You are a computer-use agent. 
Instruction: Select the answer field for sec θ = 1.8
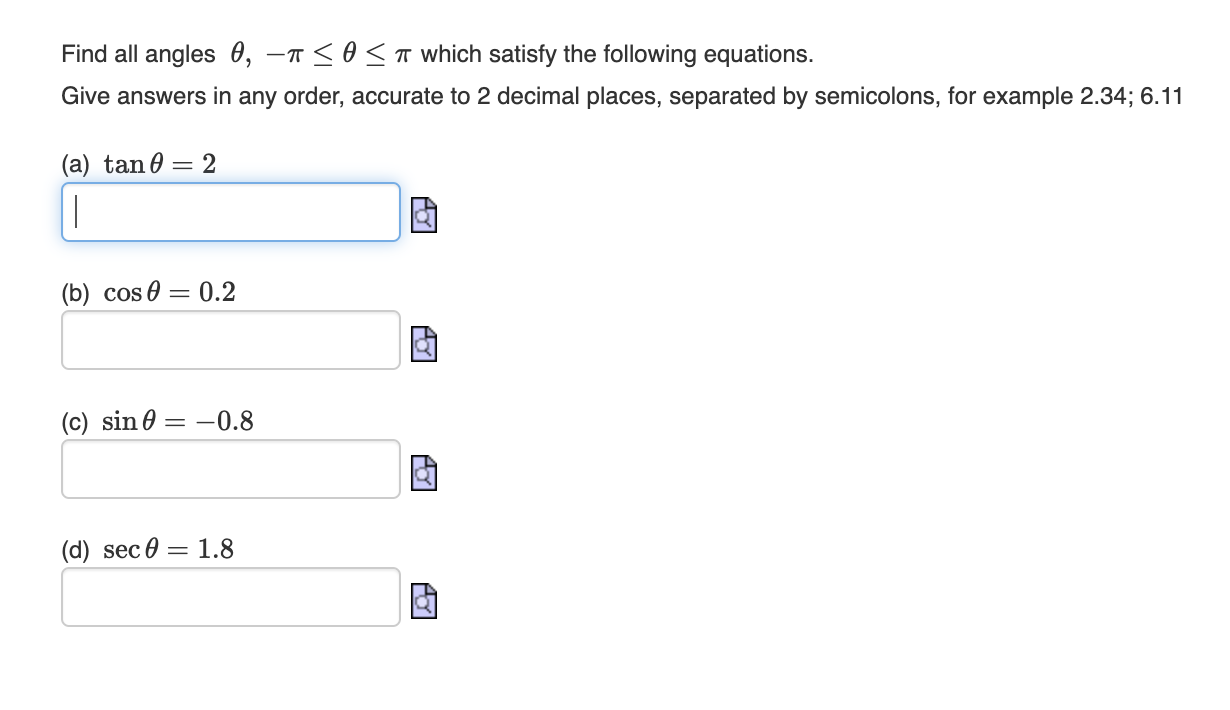[230, 596]
